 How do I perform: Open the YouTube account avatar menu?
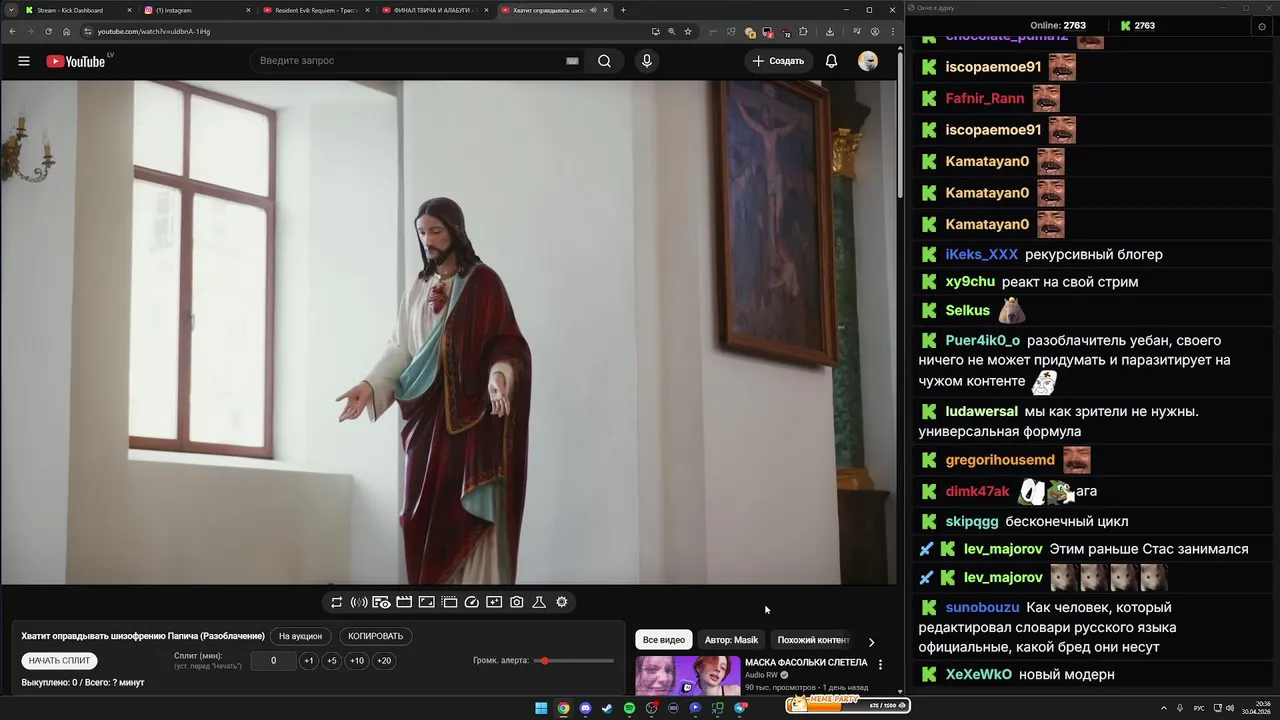(x=868, y=61)
